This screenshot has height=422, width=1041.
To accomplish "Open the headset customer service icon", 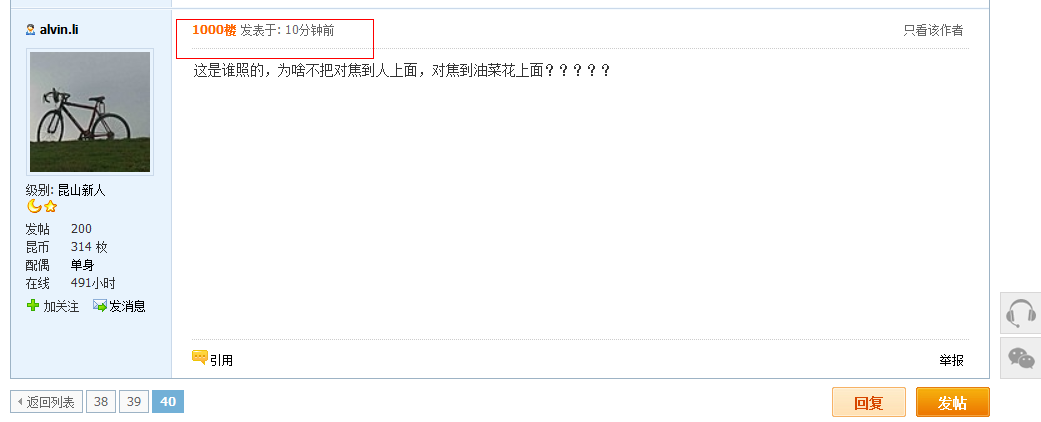I will (x=1020, y=313).
